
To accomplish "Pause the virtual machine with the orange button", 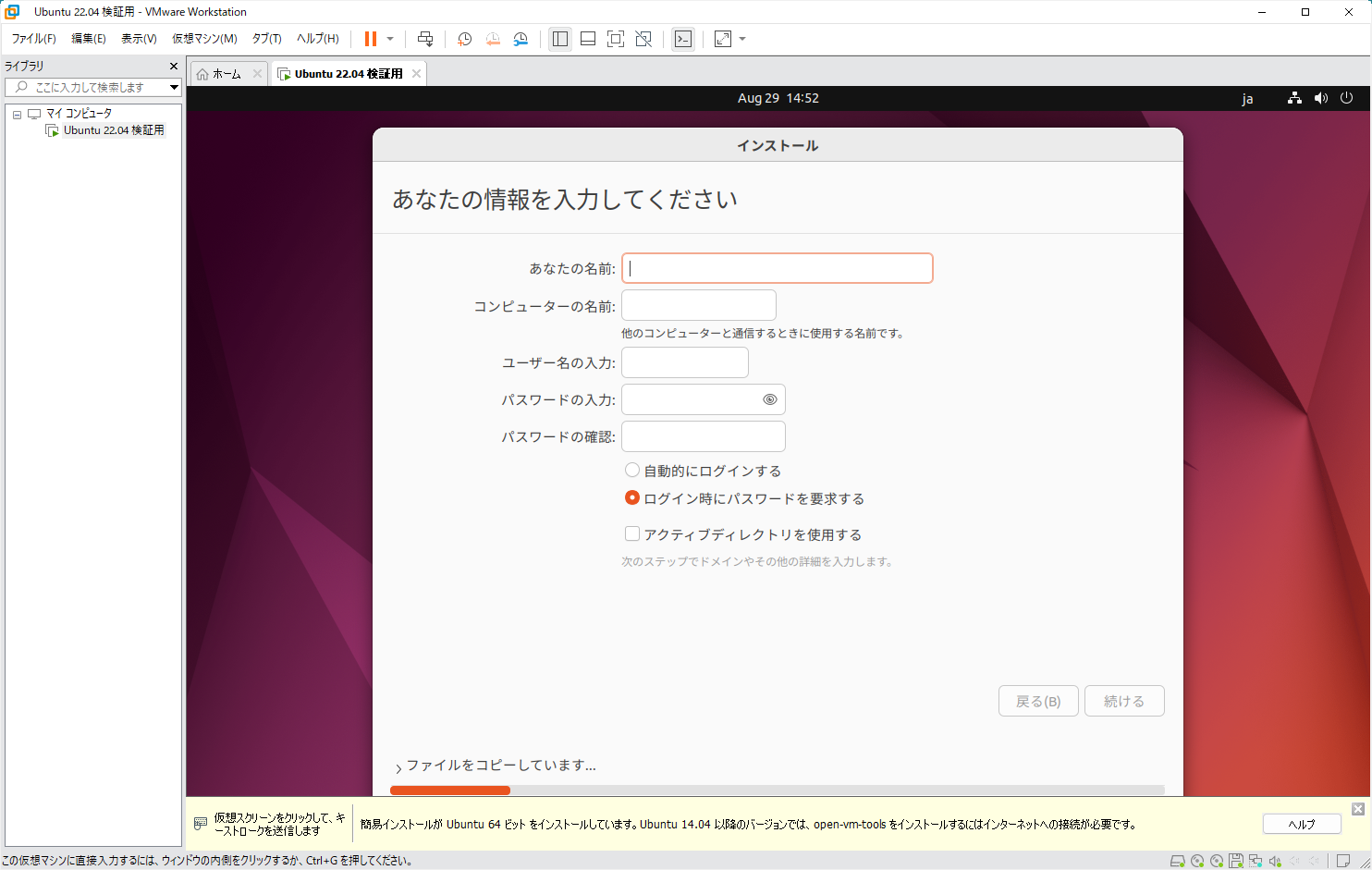I will [370, 39].
